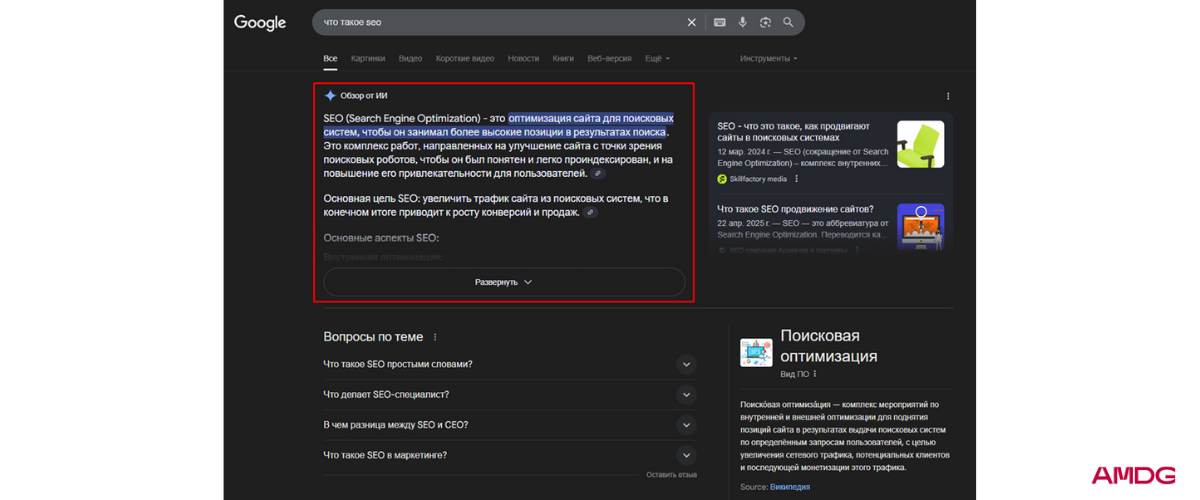Click the 'Вопросы по теме' heading
This screenshot has width=1200, height=500.
tap(373, 337)
